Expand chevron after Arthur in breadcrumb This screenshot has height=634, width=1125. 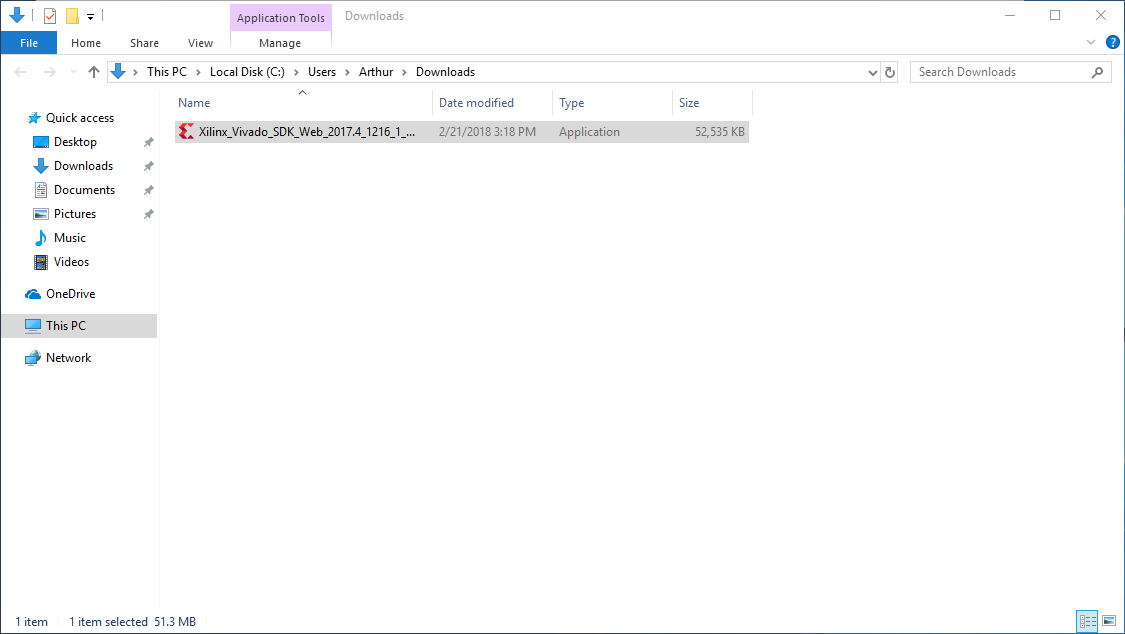tap(405, 72)
